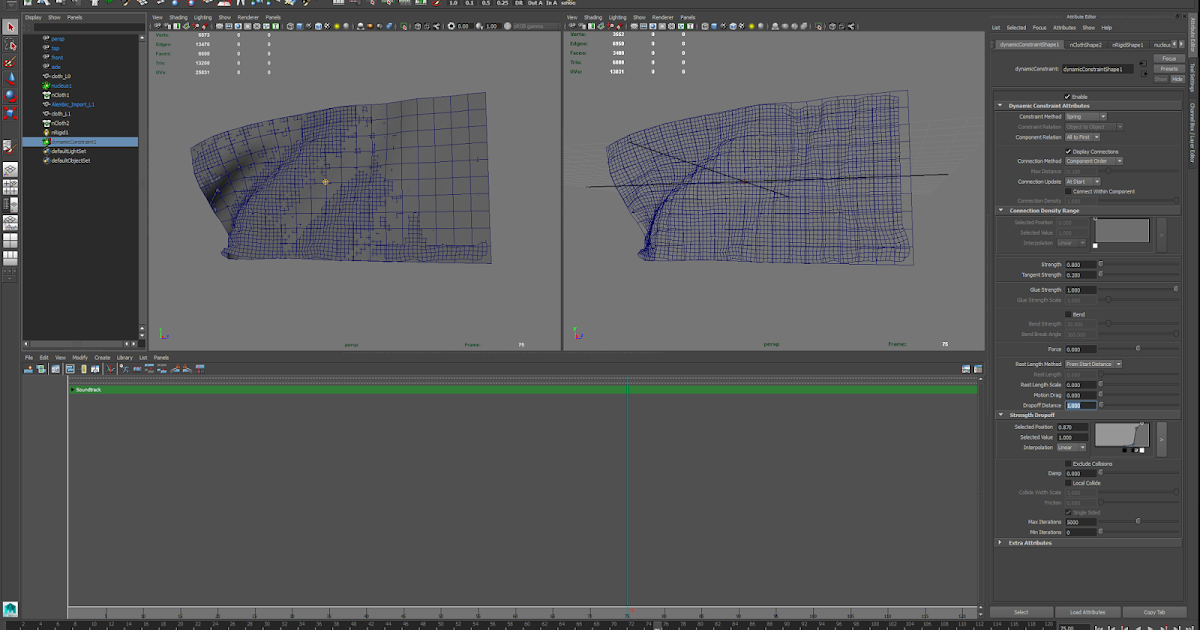The width and height of the screenshot is (1200, 630).
Task: Click the Load Attributes button
Action: 1088,611
